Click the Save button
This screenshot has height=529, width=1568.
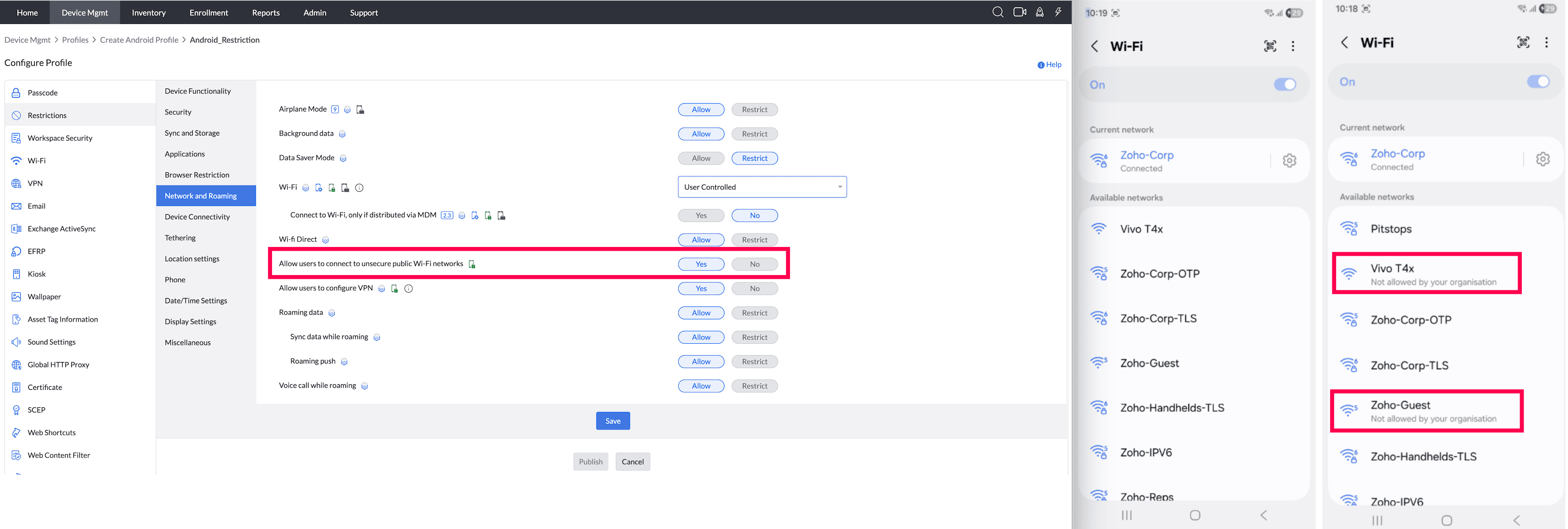(x=612, y=421)
